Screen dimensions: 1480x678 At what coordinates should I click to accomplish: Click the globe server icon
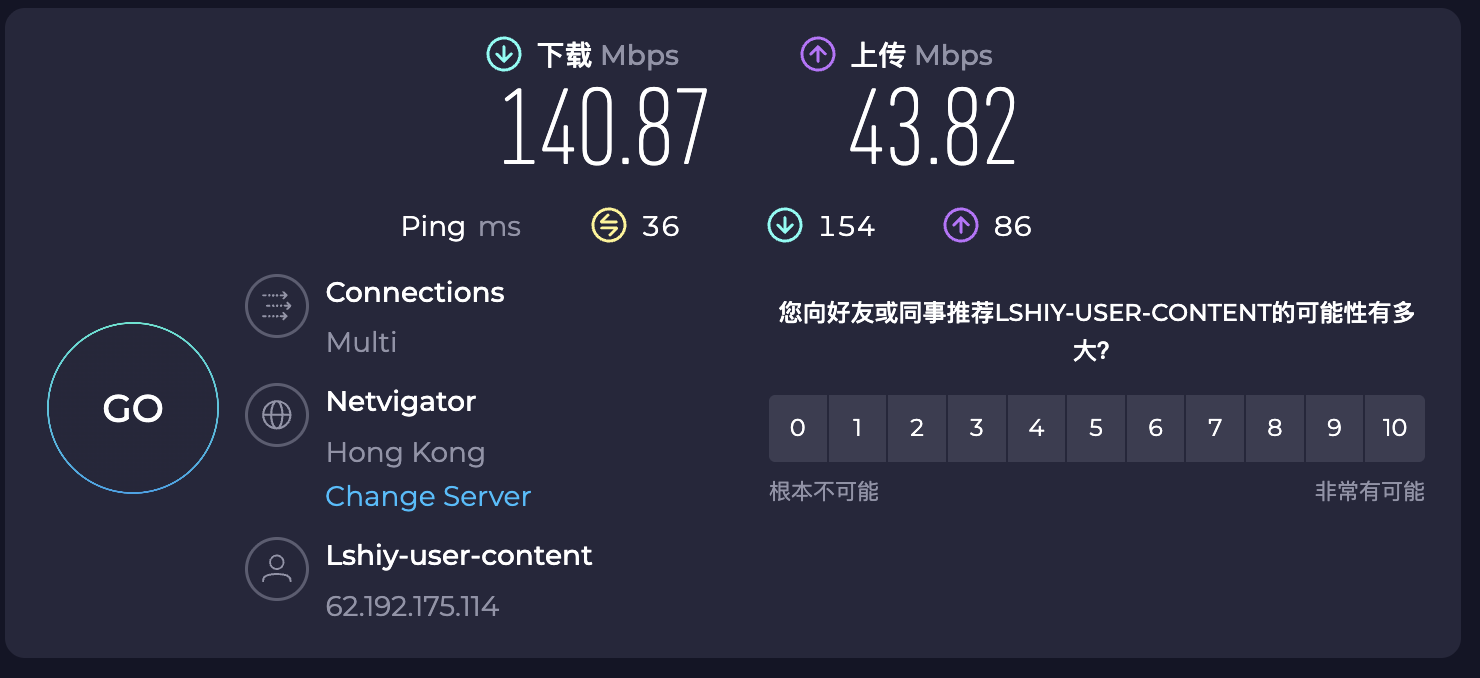(276, 414)
